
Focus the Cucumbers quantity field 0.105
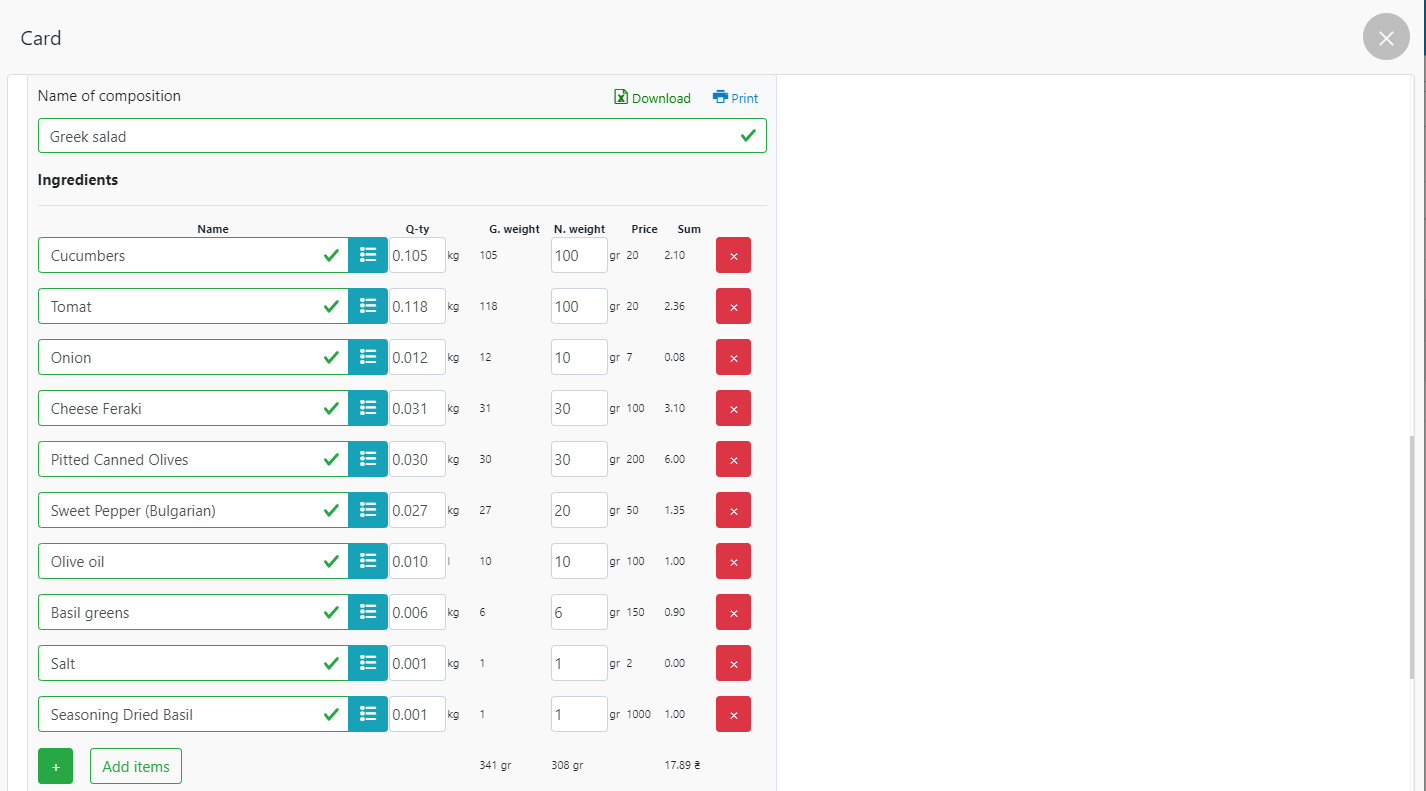coord(416,255)
